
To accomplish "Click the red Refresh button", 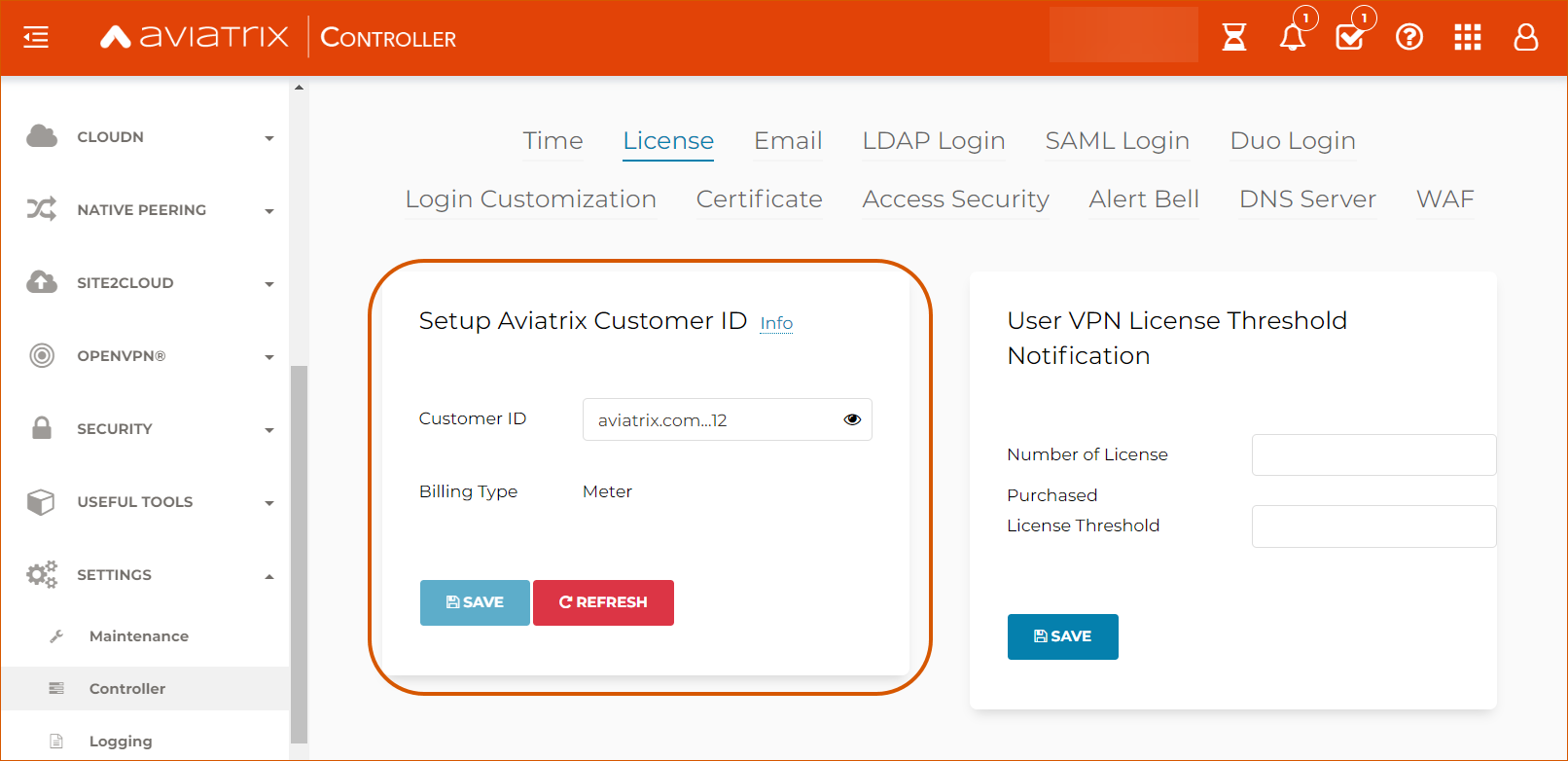I will click(603, 602).
